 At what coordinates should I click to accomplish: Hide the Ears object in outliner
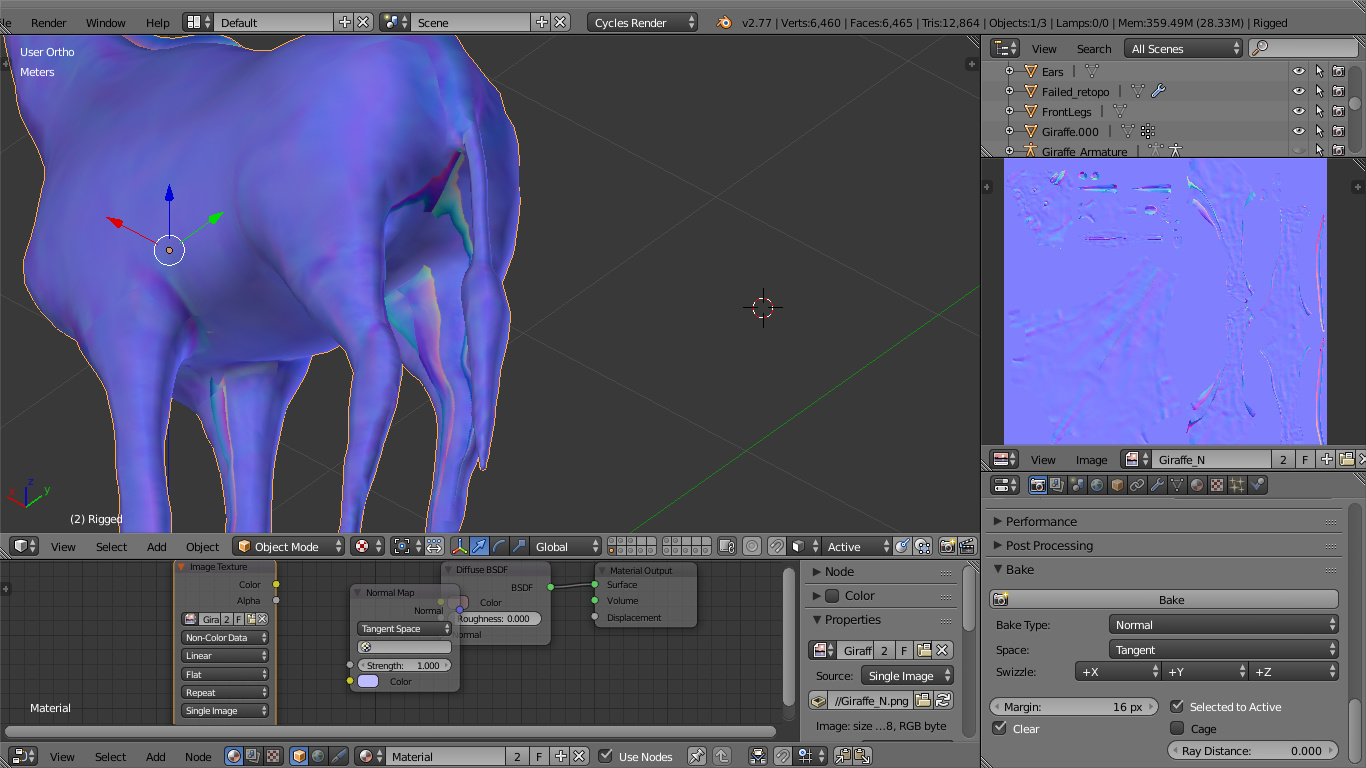pos(1299,71)
